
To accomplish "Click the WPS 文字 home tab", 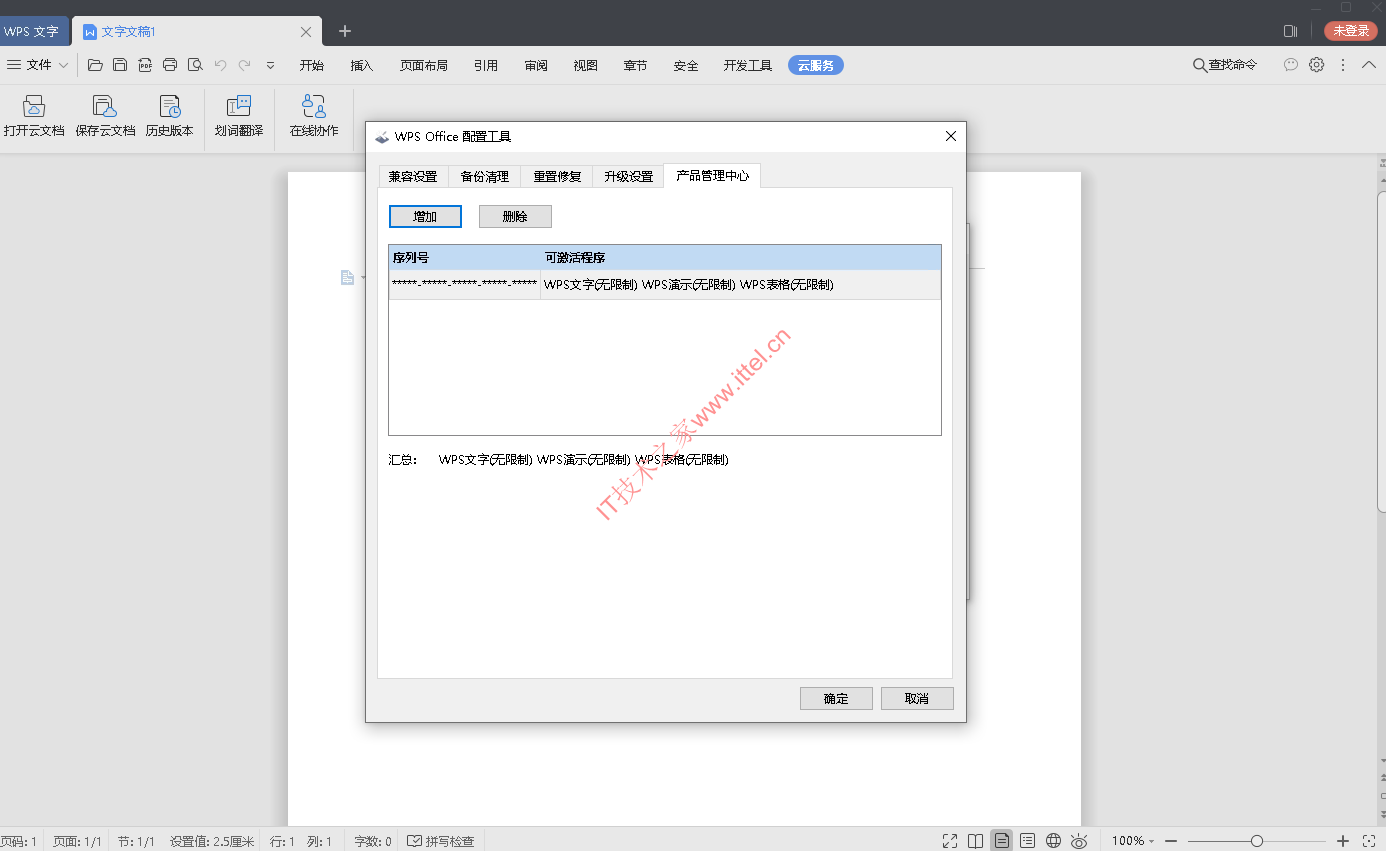I will pos(34,32).
